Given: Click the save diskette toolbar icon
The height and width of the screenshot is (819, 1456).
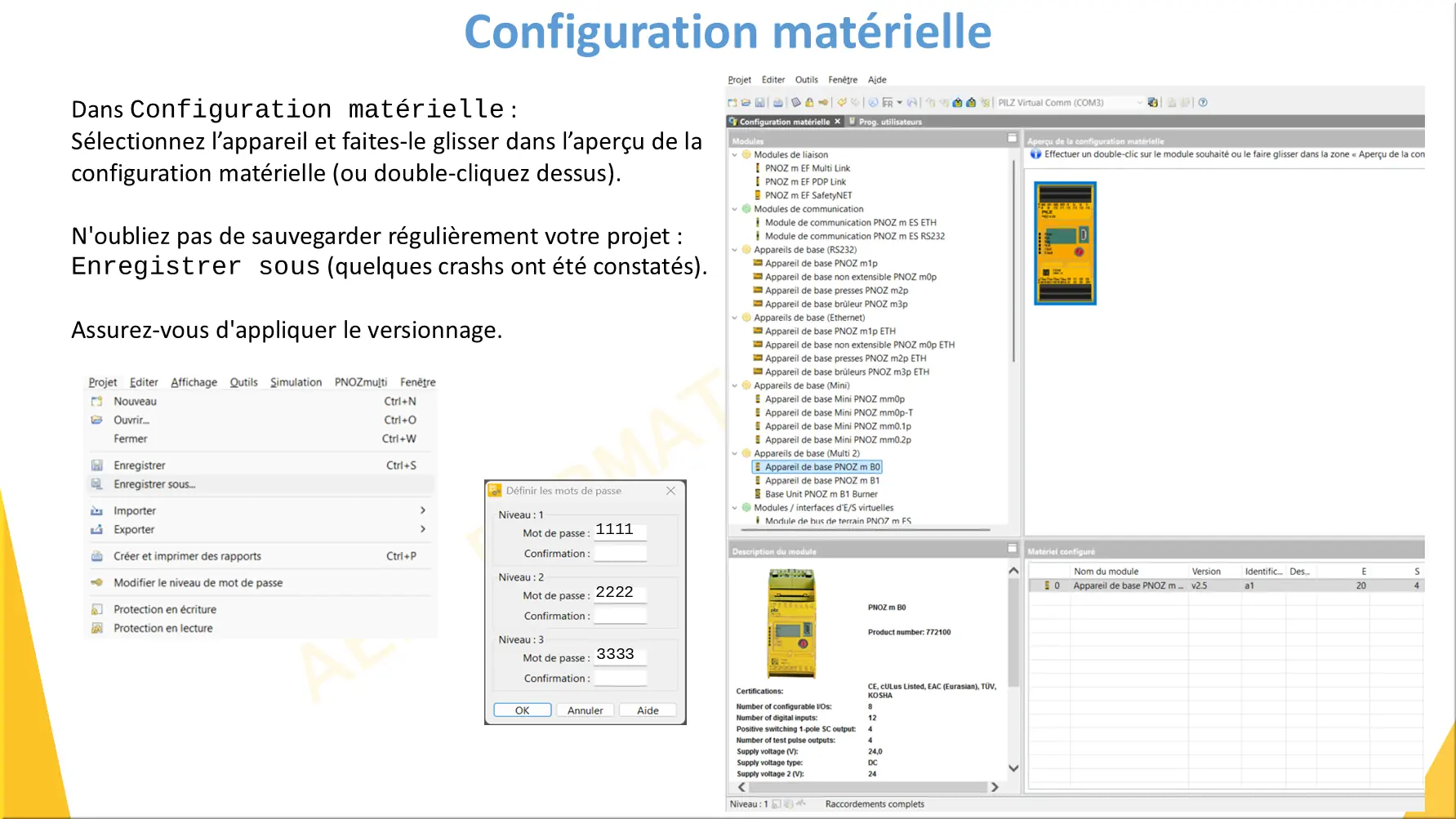Looking at the screenshot, I should (759, 103).
